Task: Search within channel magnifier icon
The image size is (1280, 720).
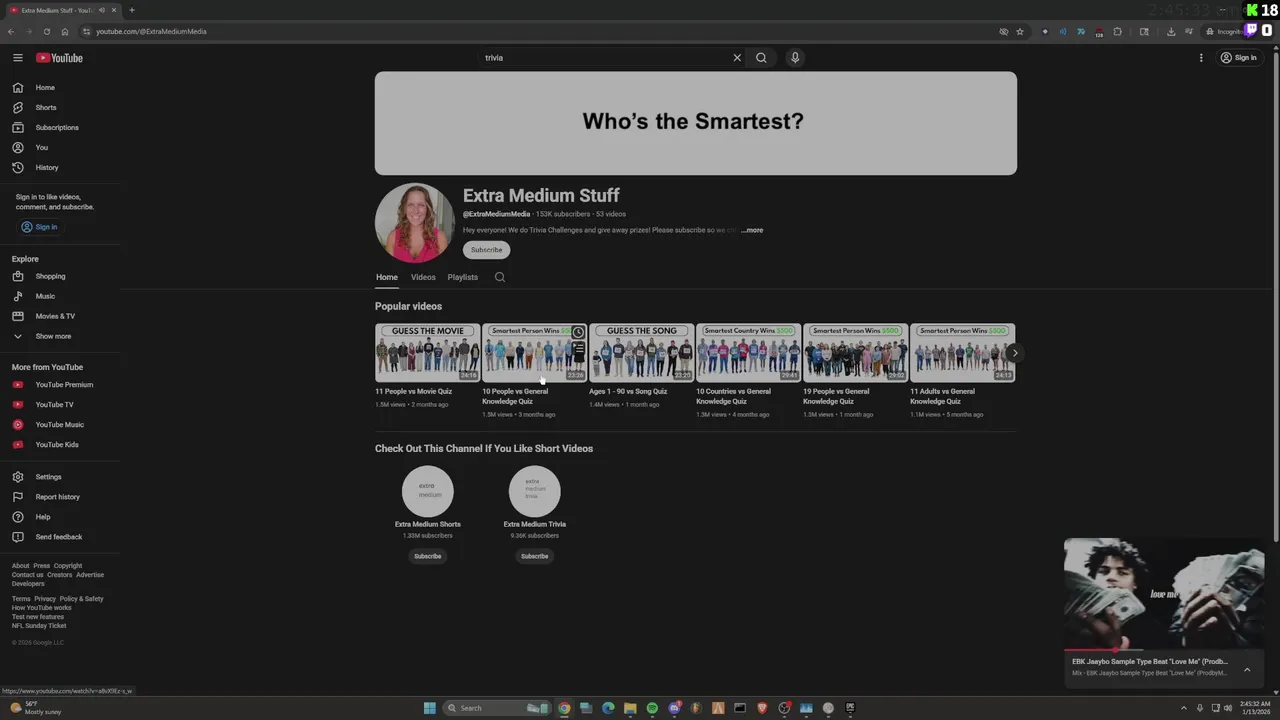Action: point(500,277)
